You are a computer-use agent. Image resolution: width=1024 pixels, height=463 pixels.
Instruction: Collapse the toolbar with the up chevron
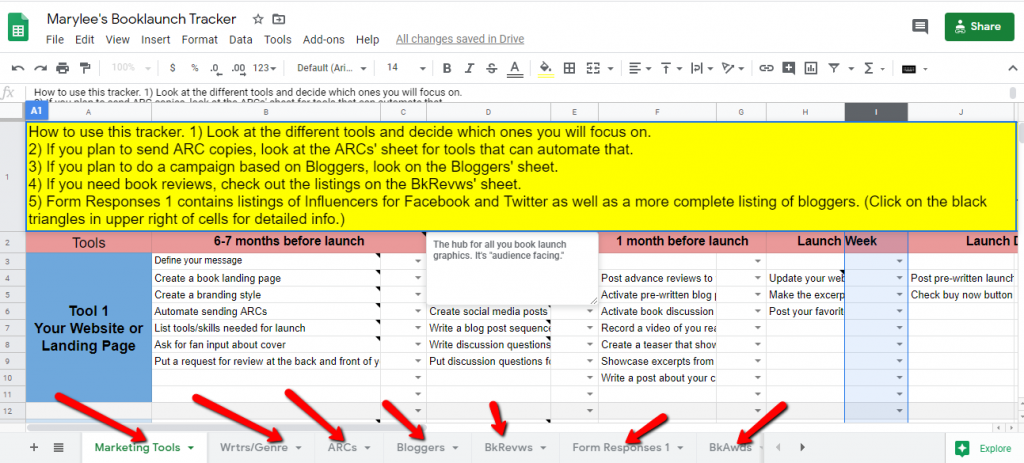(x=1013, y=68)
